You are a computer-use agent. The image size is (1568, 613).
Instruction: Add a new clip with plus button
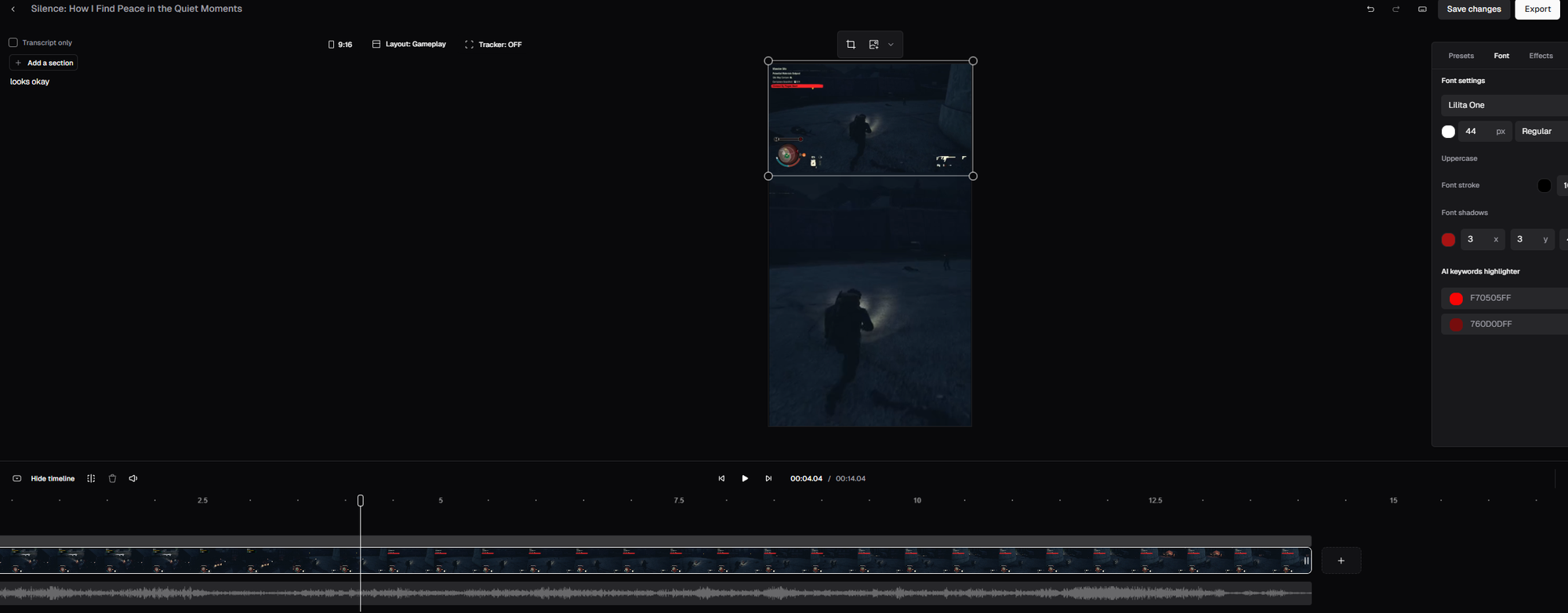[x=1341, y=560]
